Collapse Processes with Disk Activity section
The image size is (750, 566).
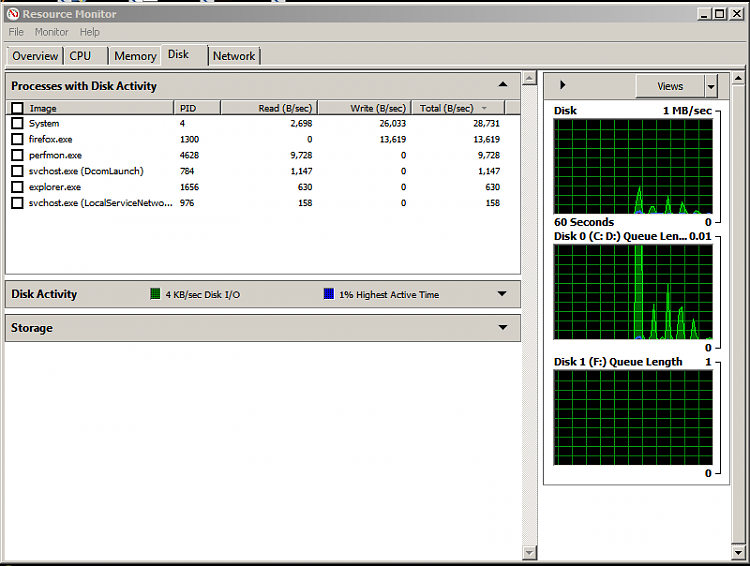[503, 85]
